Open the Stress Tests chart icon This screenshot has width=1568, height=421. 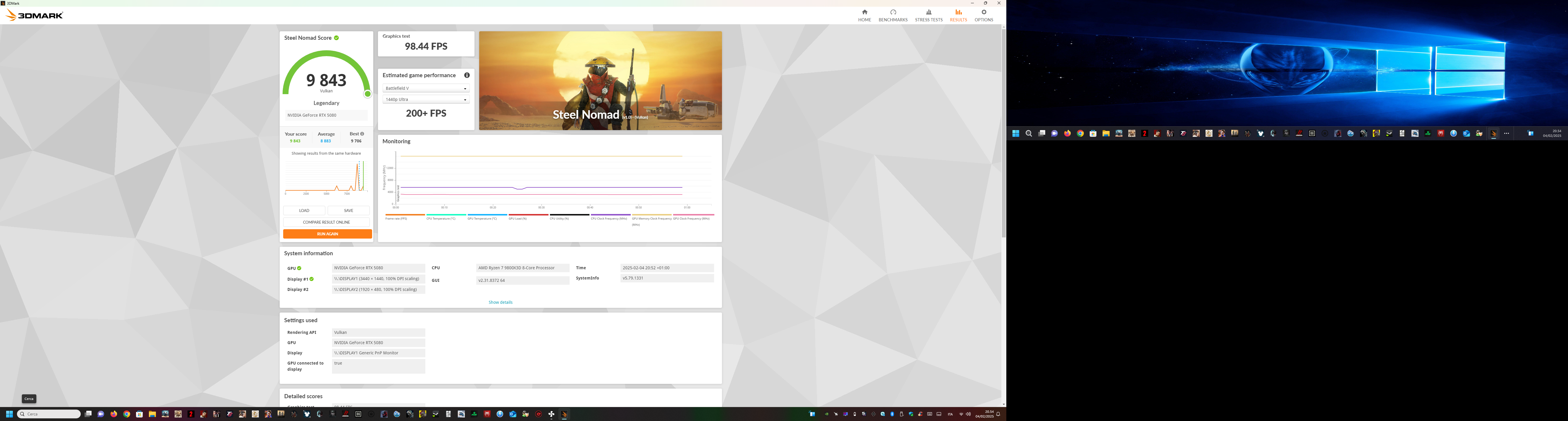point(928,12)
